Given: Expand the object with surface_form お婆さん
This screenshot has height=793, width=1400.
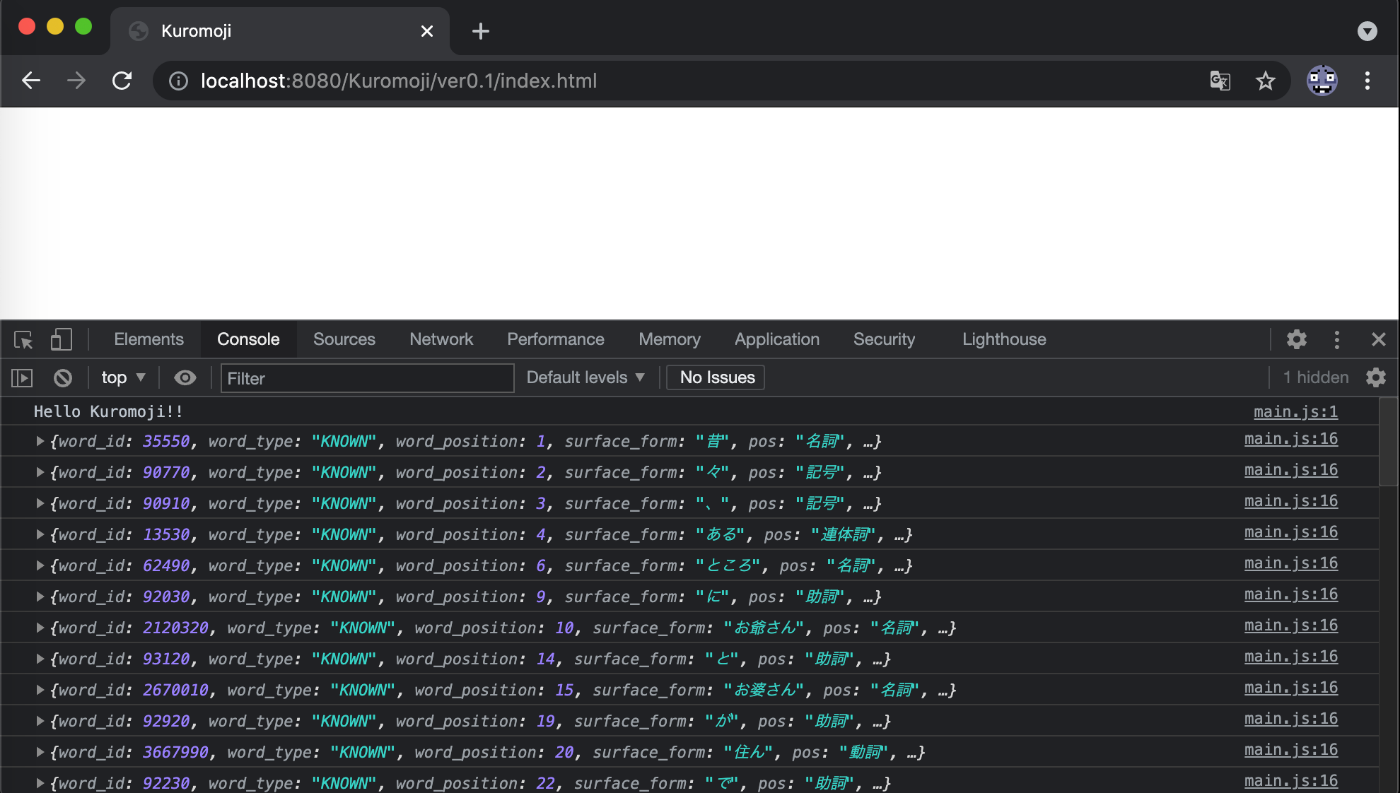Looking at the screenshot, I should tap(41, 689).
